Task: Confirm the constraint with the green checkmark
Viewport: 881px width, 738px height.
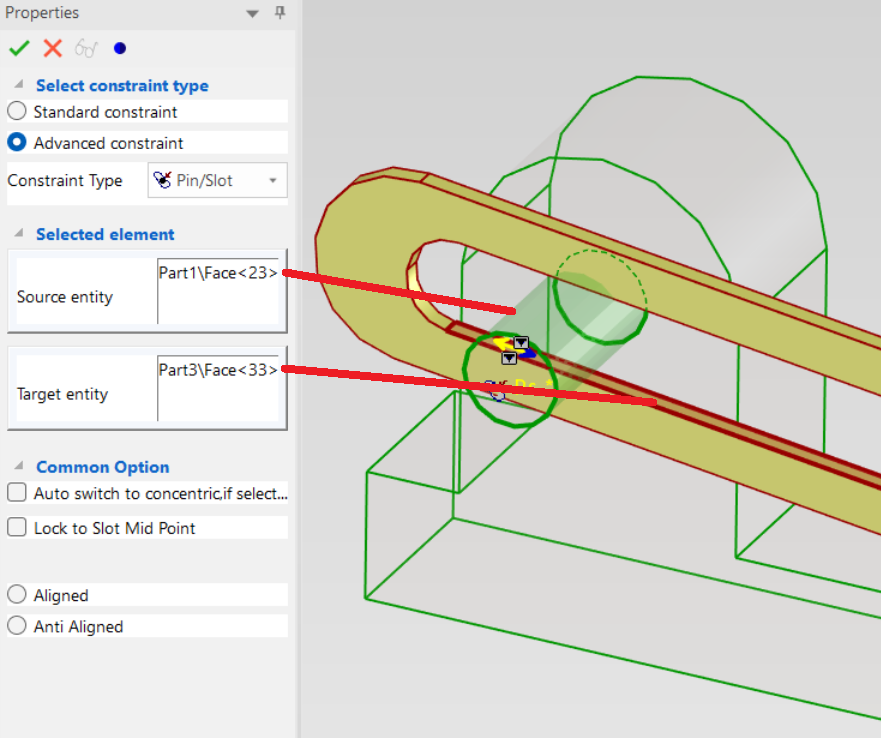Action: coord(18,48)
